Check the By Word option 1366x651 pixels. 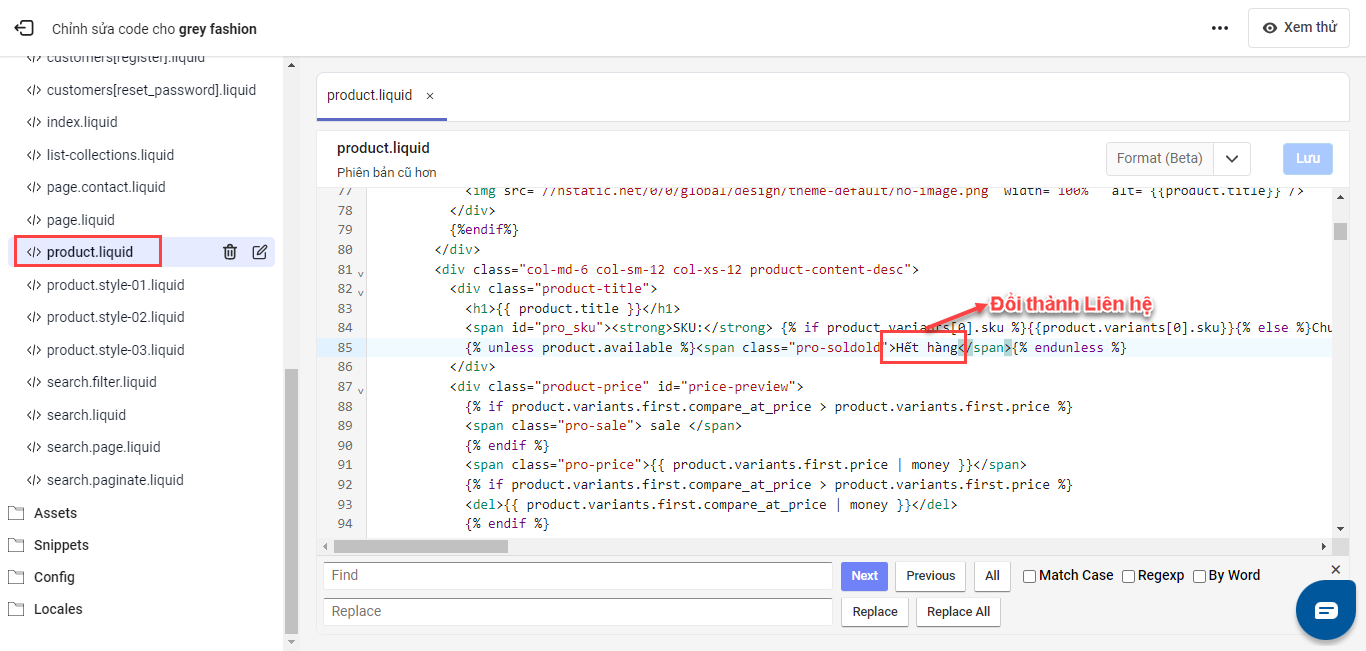coord(1200,576)
